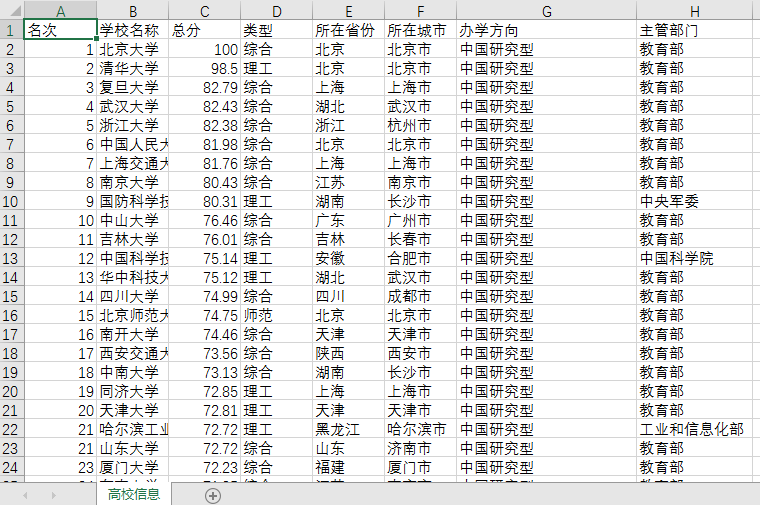The image size is (760, 505).
Task: Select row 1 header
Action: pos(12,30)
